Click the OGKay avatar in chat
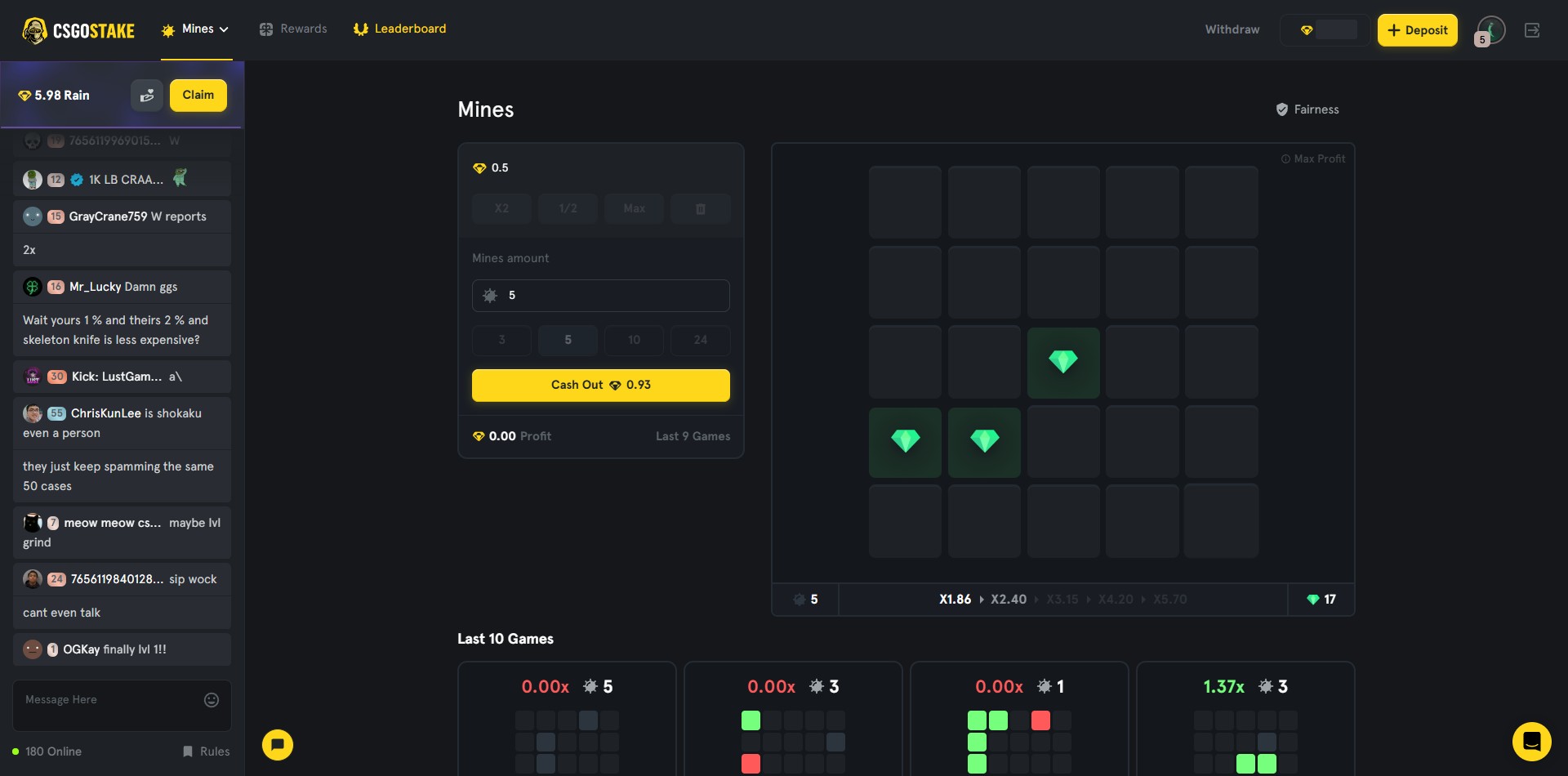 tap(33, 649)
